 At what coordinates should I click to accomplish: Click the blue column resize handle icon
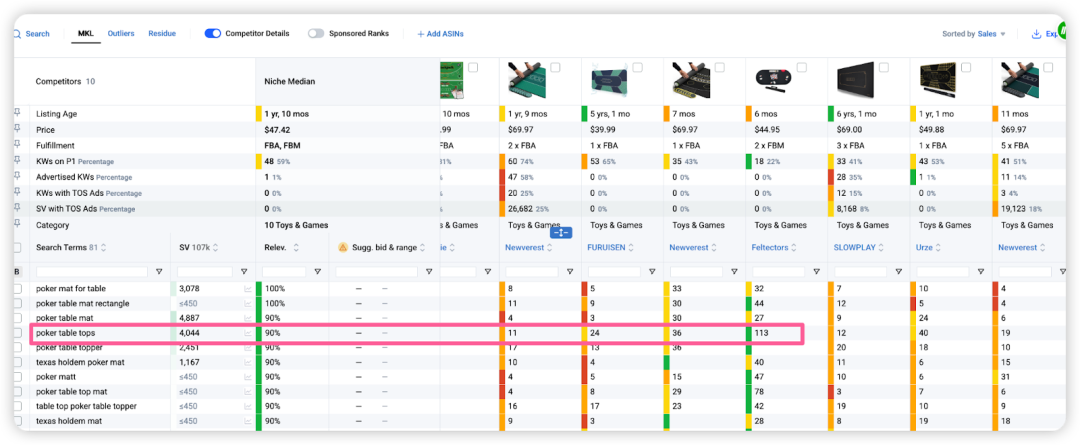click(560, 233)
